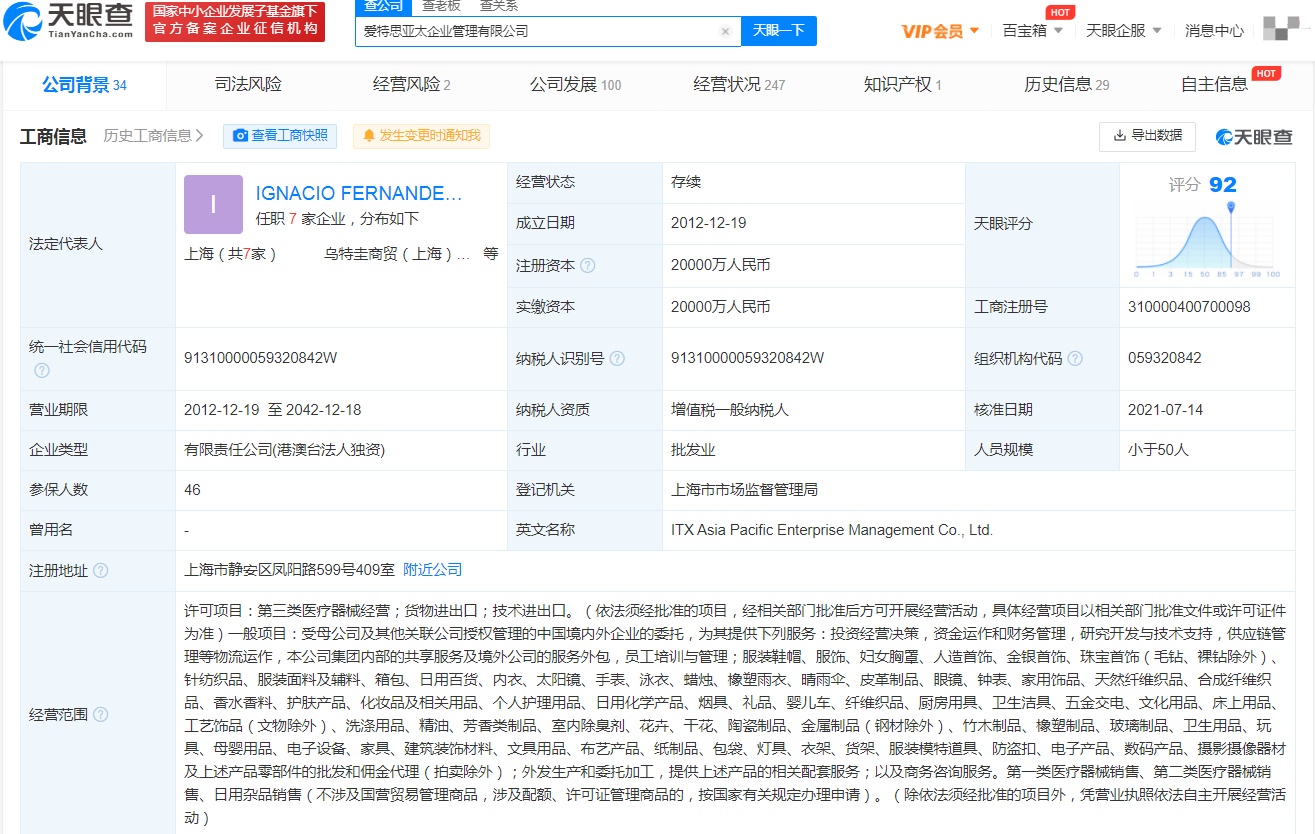1315x834 pixels.
Task: Open the 附近公司 link
Action: [432, 570]
